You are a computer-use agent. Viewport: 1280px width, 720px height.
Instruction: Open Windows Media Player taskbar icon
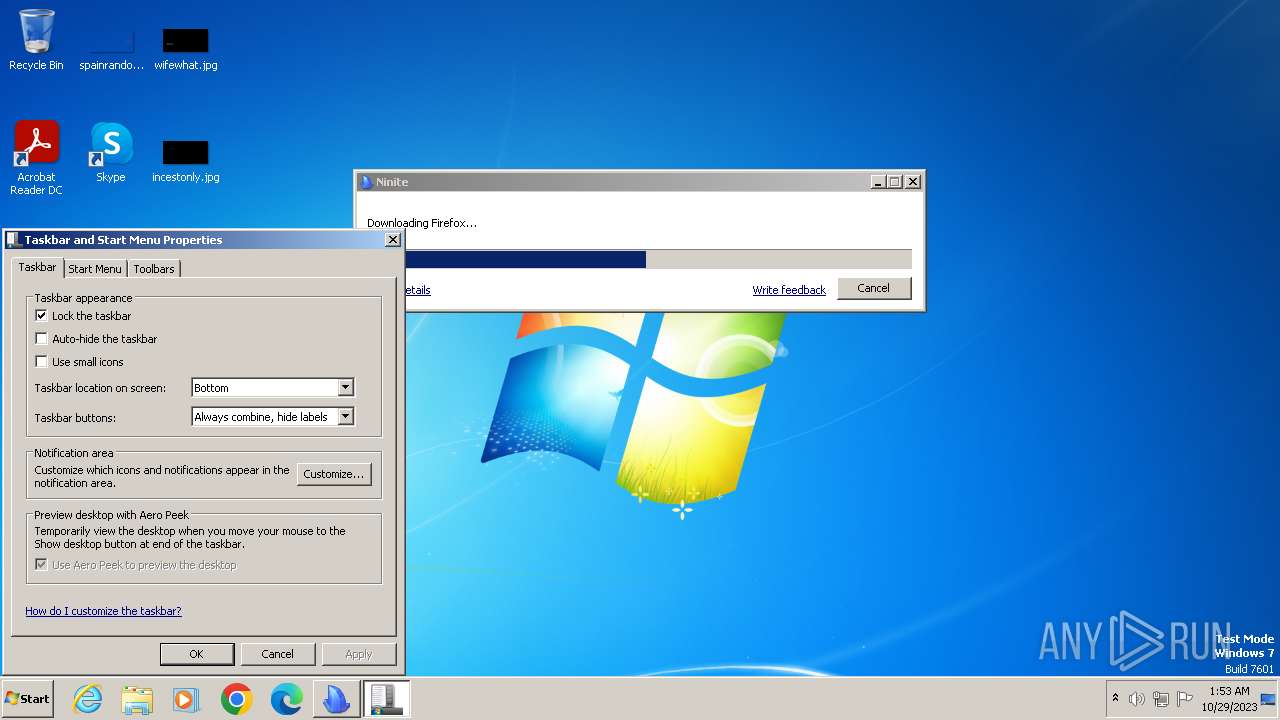(186, 699)
